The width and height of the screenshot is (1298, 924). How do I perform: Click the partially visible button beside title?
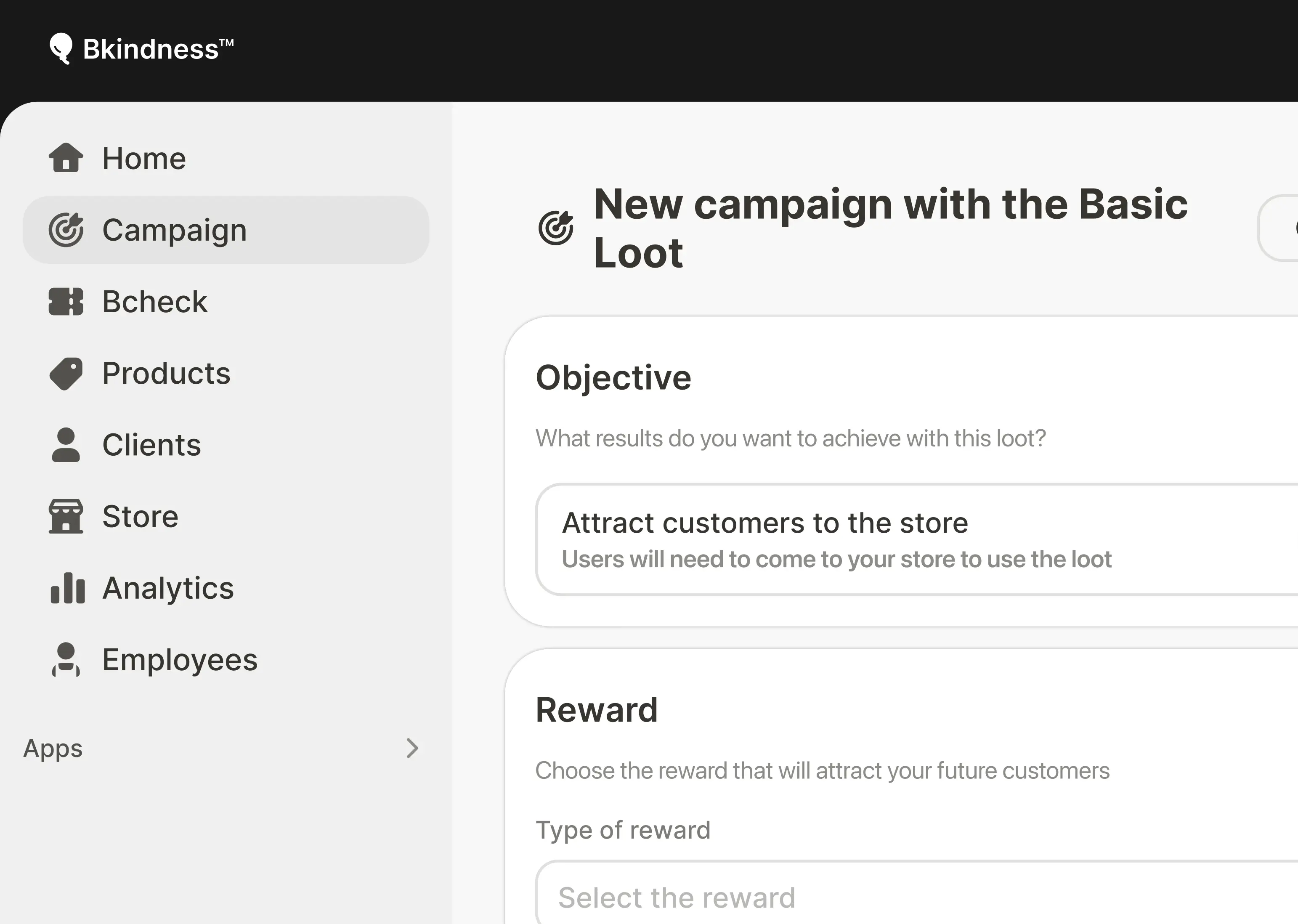pos(1279,228)
